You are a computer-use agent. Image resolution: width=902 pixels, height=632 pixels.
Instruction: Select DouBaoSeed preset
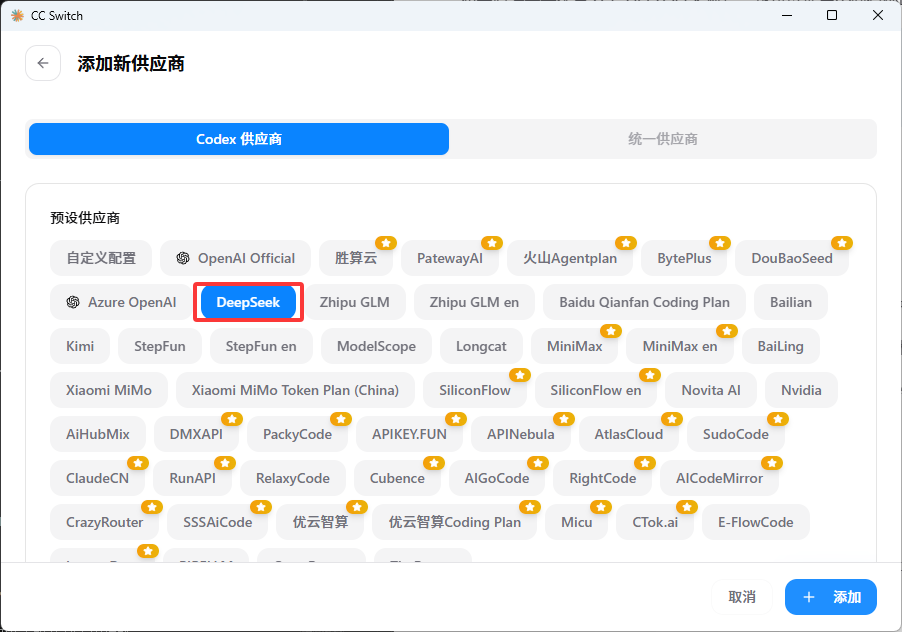[792, 258]
